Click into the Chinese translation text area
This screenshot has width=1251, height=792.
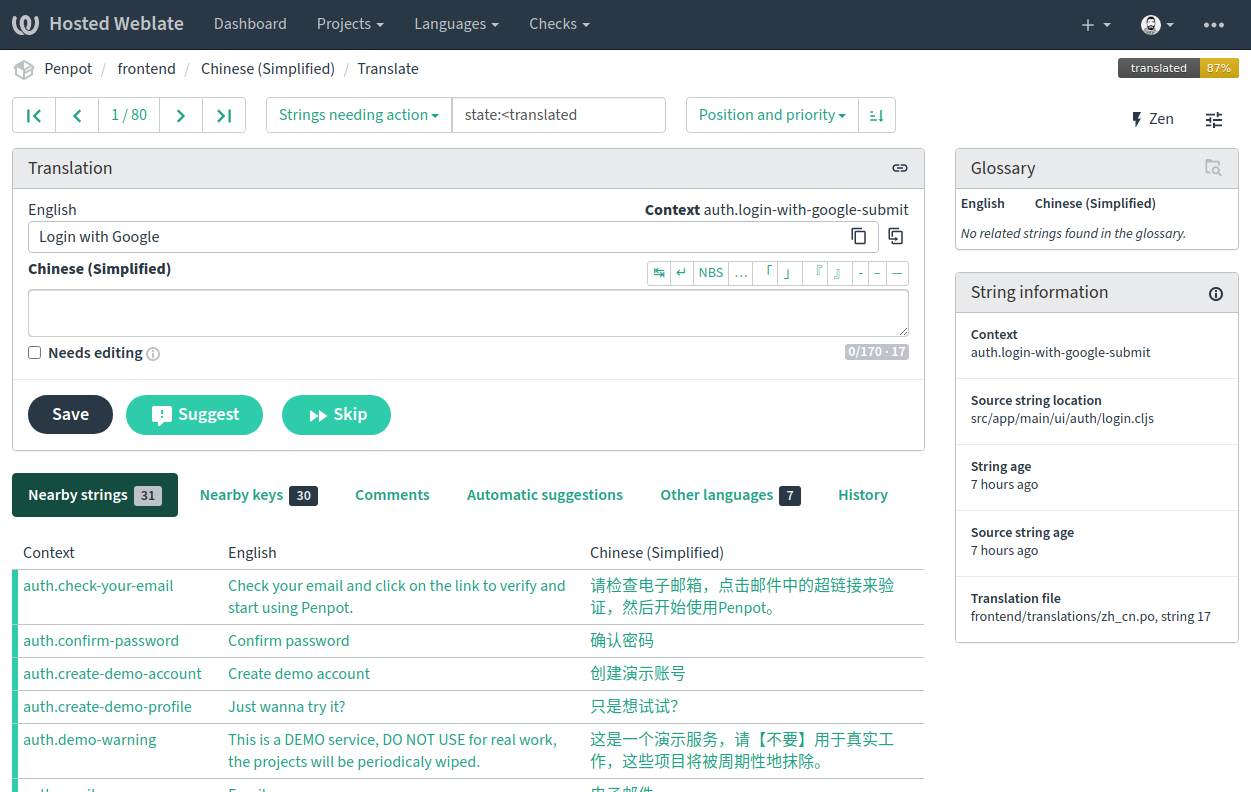pos(468,313)
